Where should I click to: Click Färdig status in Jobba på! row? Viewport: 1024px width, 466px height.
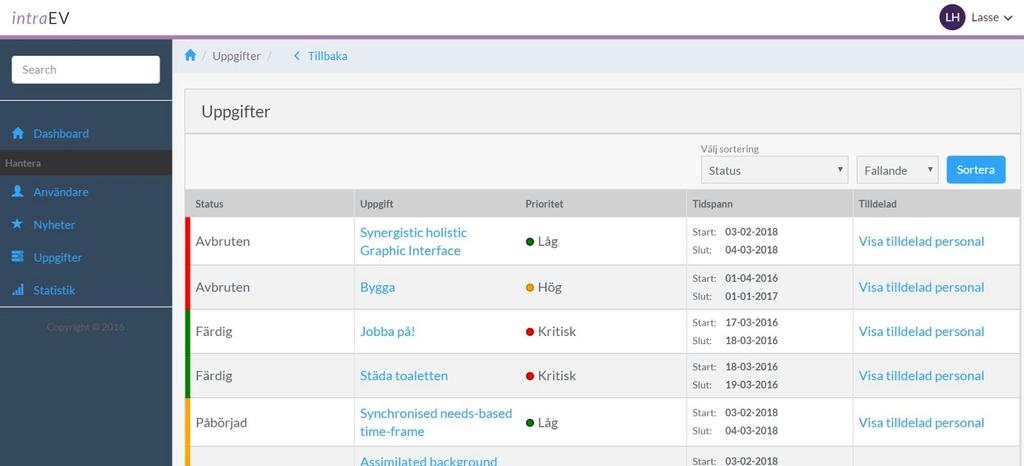(x=214, y=332)
